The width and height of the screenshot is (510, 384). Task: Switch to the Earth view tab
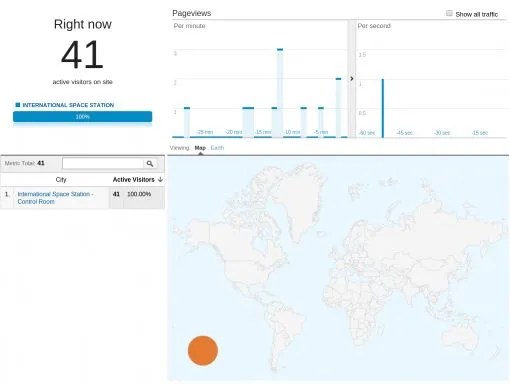click(x=217, y=148)
